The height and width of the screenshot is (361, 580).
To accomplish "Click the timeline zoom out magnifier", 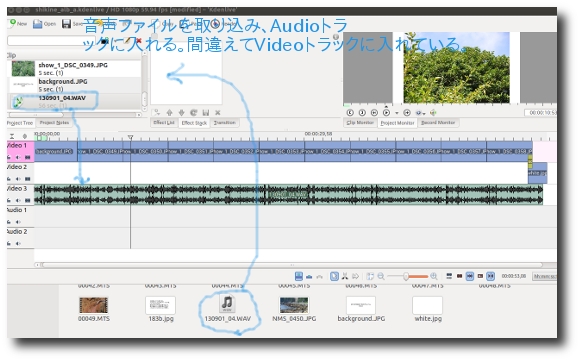I will pyautogui.click(x=381, y=276).
